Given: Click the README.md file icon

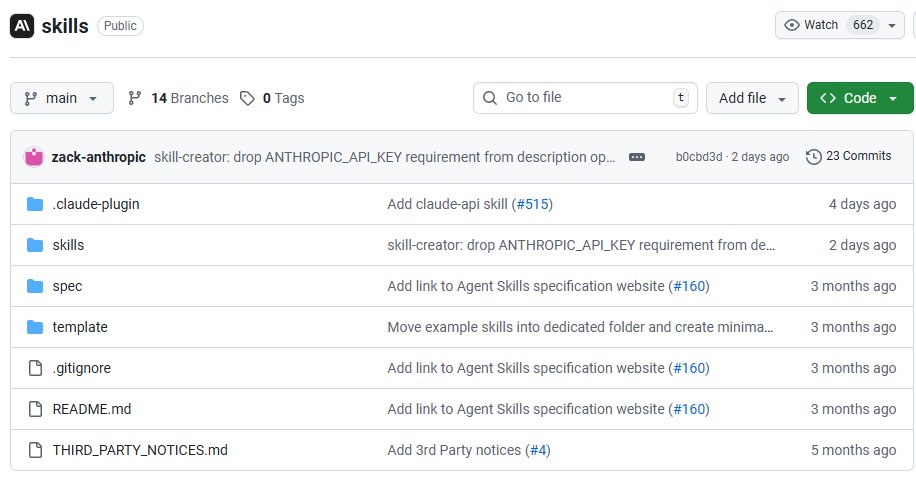Looking at the screenshot, I should click(35, 409).
